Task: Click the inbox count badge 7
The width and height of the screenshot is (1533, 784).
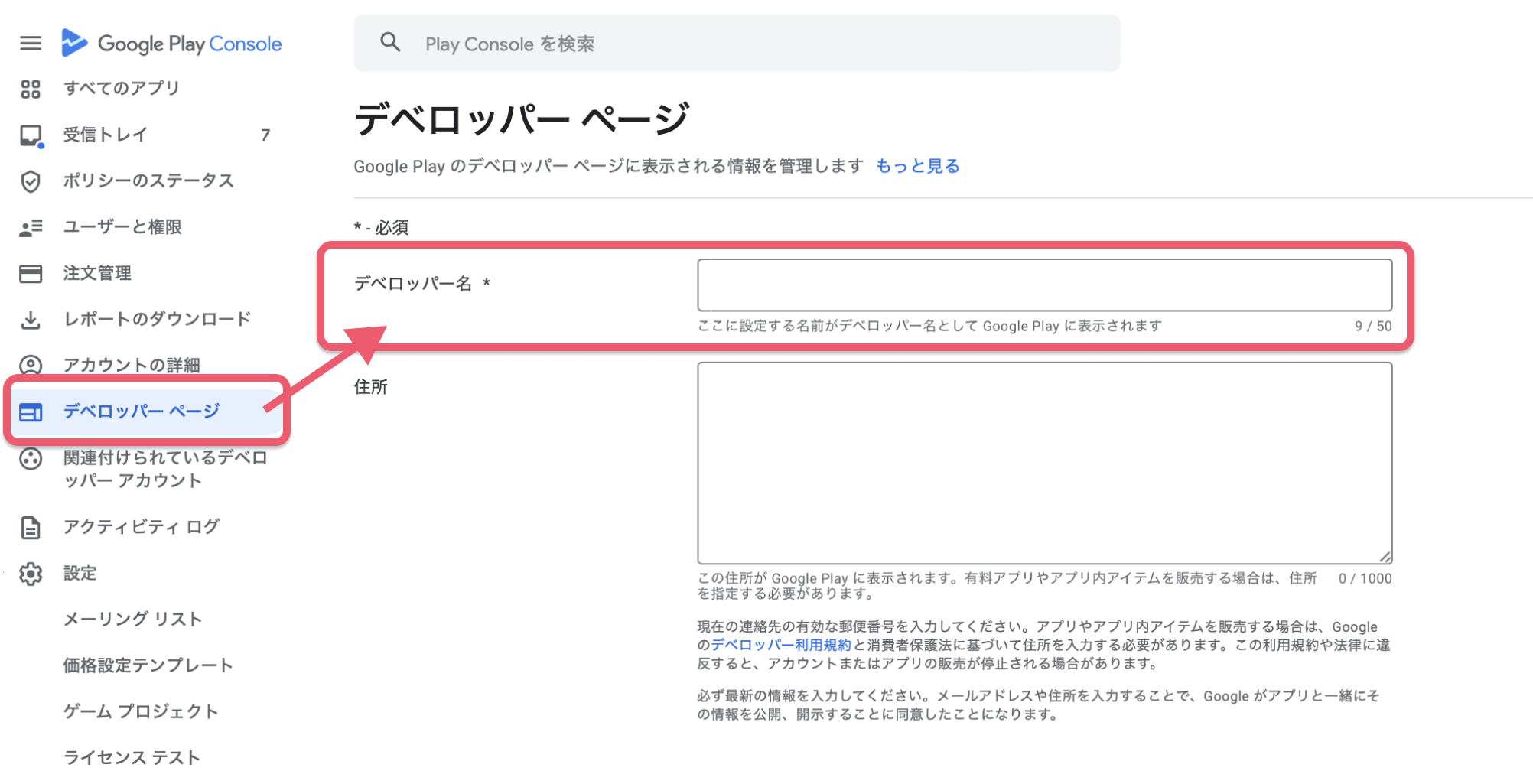Action: pos(265,135)
